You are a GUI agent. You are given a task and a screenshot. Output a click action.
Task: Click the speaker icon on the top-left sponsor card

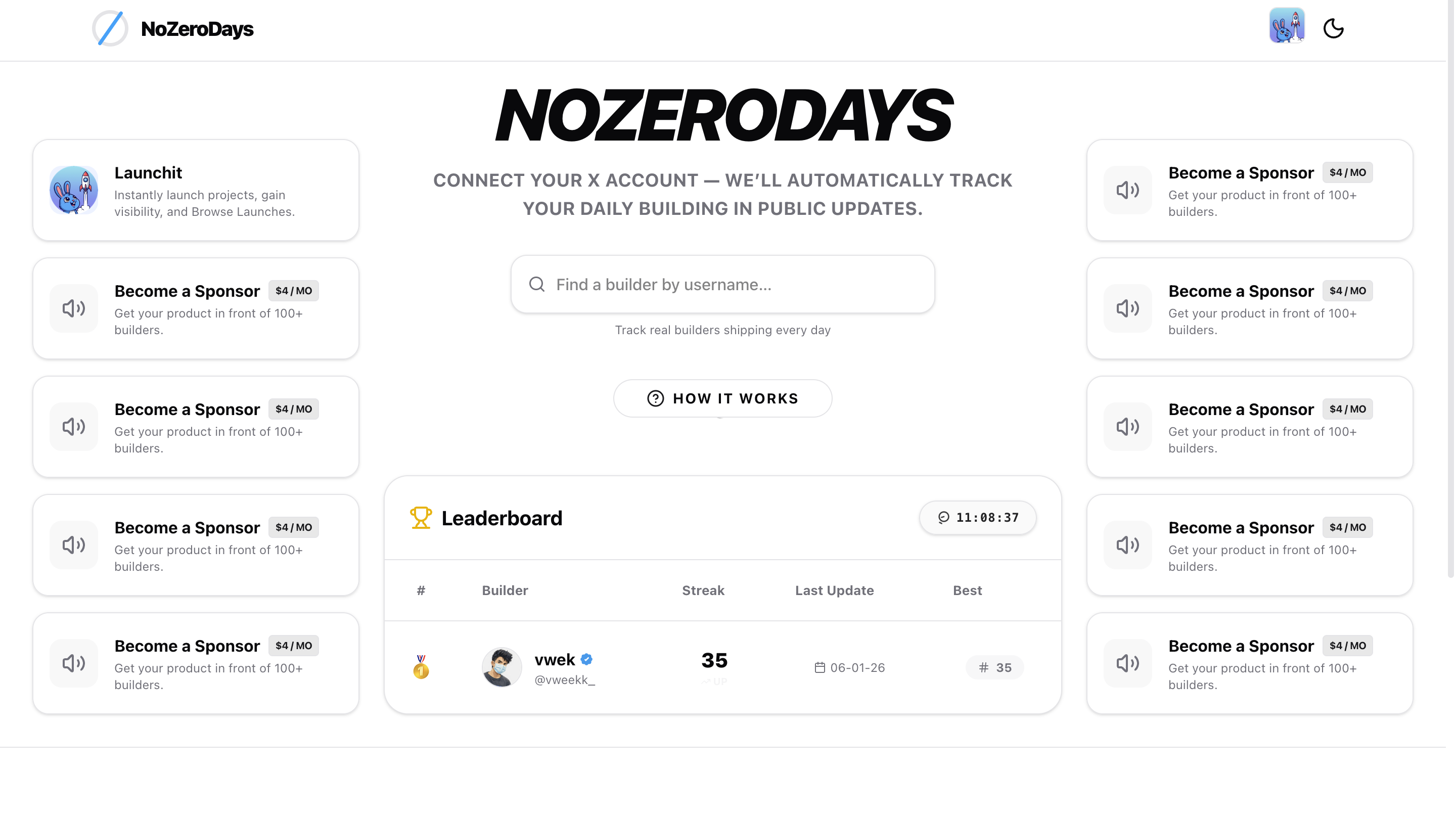coord(73,307)
